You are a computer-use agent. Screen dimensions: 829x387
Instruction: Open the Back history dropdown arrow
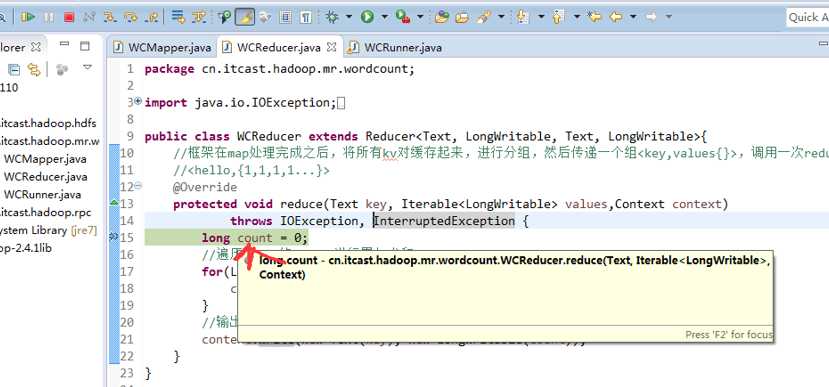click(x=633, y=17)
